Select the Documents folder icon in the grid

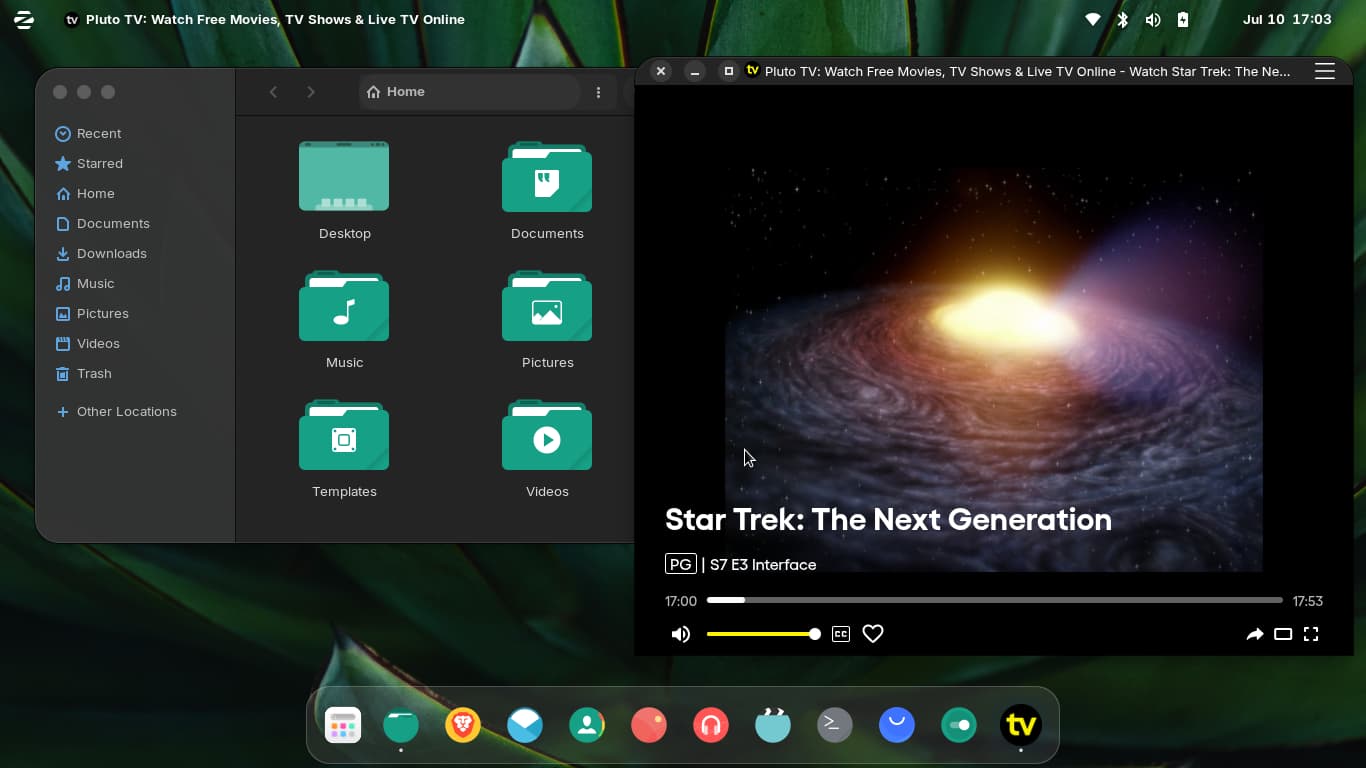547,177
